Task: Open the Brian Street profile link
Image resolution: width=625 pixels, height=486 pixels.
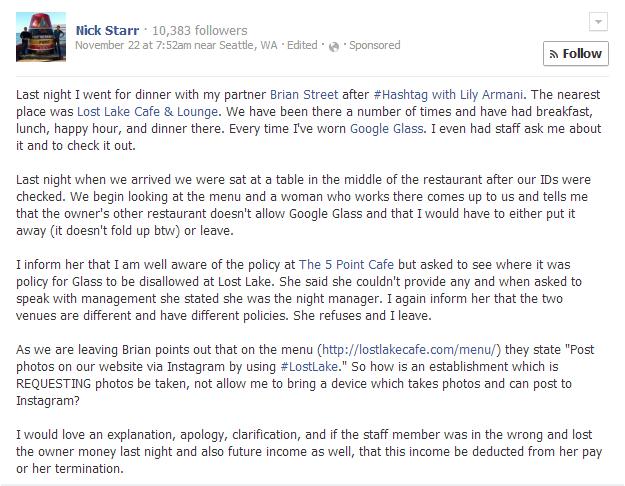Action: [304, 95]
